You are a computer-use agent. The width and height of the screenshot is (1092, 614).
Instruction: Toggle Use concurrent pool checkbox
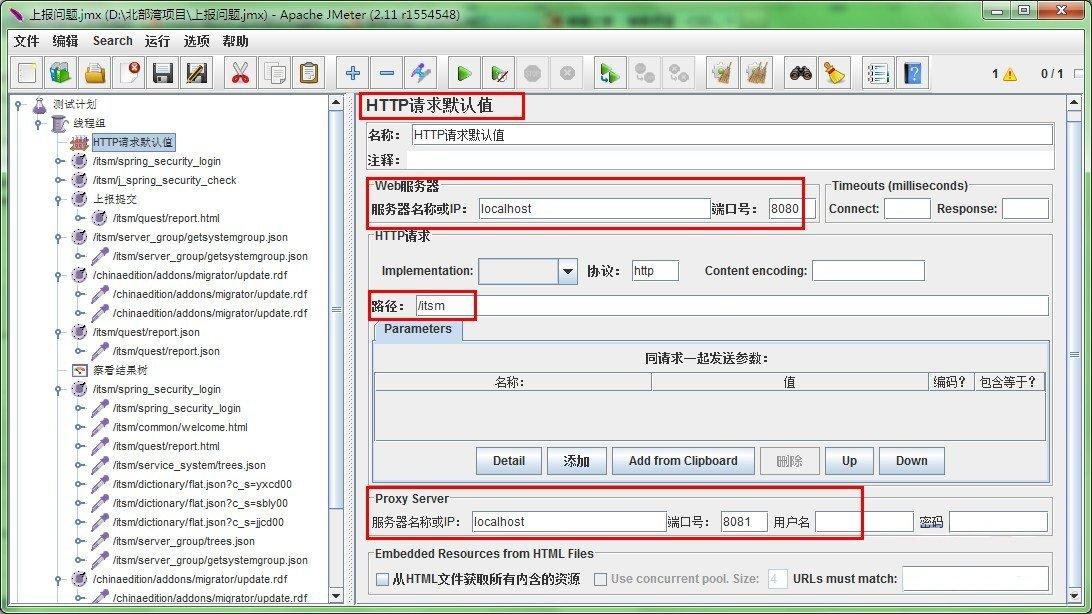600,579
